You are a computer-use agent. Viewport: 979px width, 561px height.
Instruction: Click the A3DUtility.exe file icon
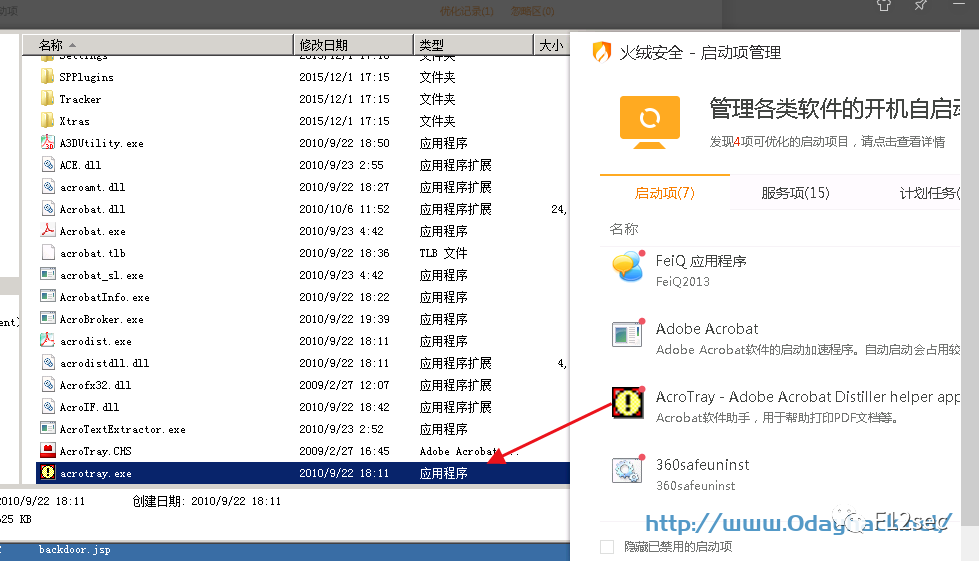pyautogui.click(x=47, y=142)
